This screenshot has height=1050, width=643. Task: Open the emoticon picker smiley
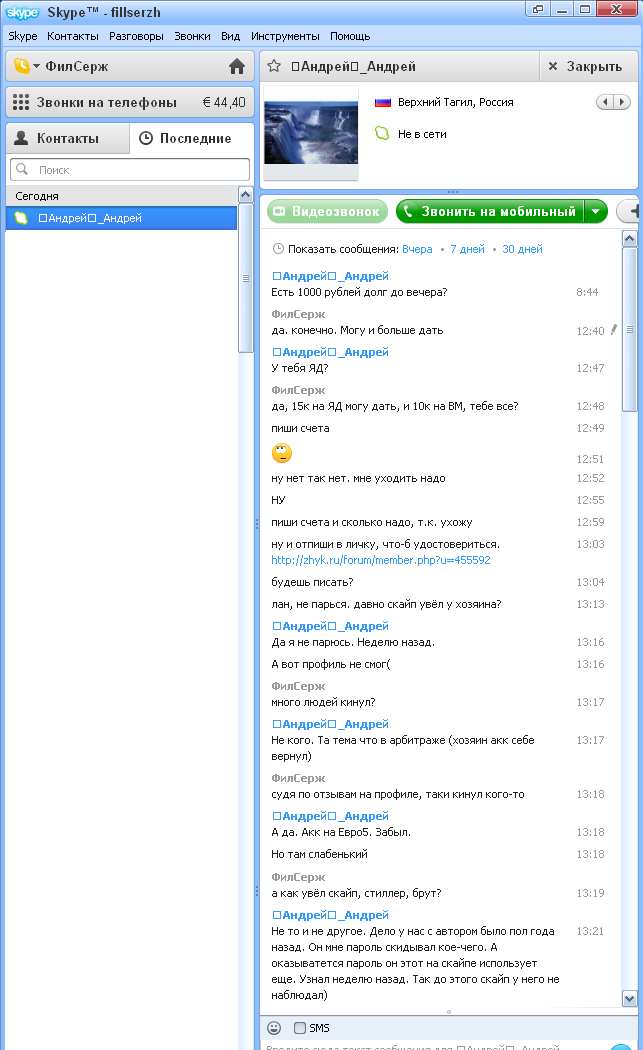click(x=274, y=1028)
